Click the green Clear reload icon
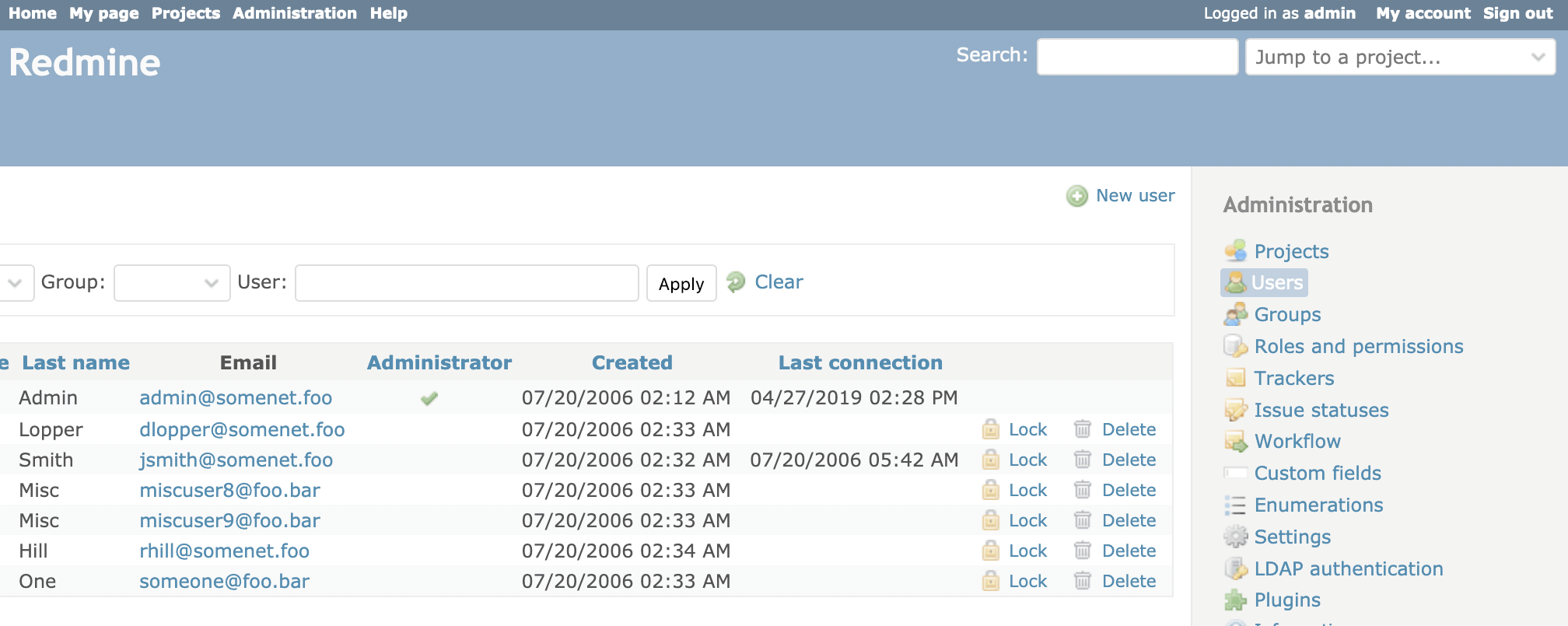1568x626 pixels. click(736, 282)
